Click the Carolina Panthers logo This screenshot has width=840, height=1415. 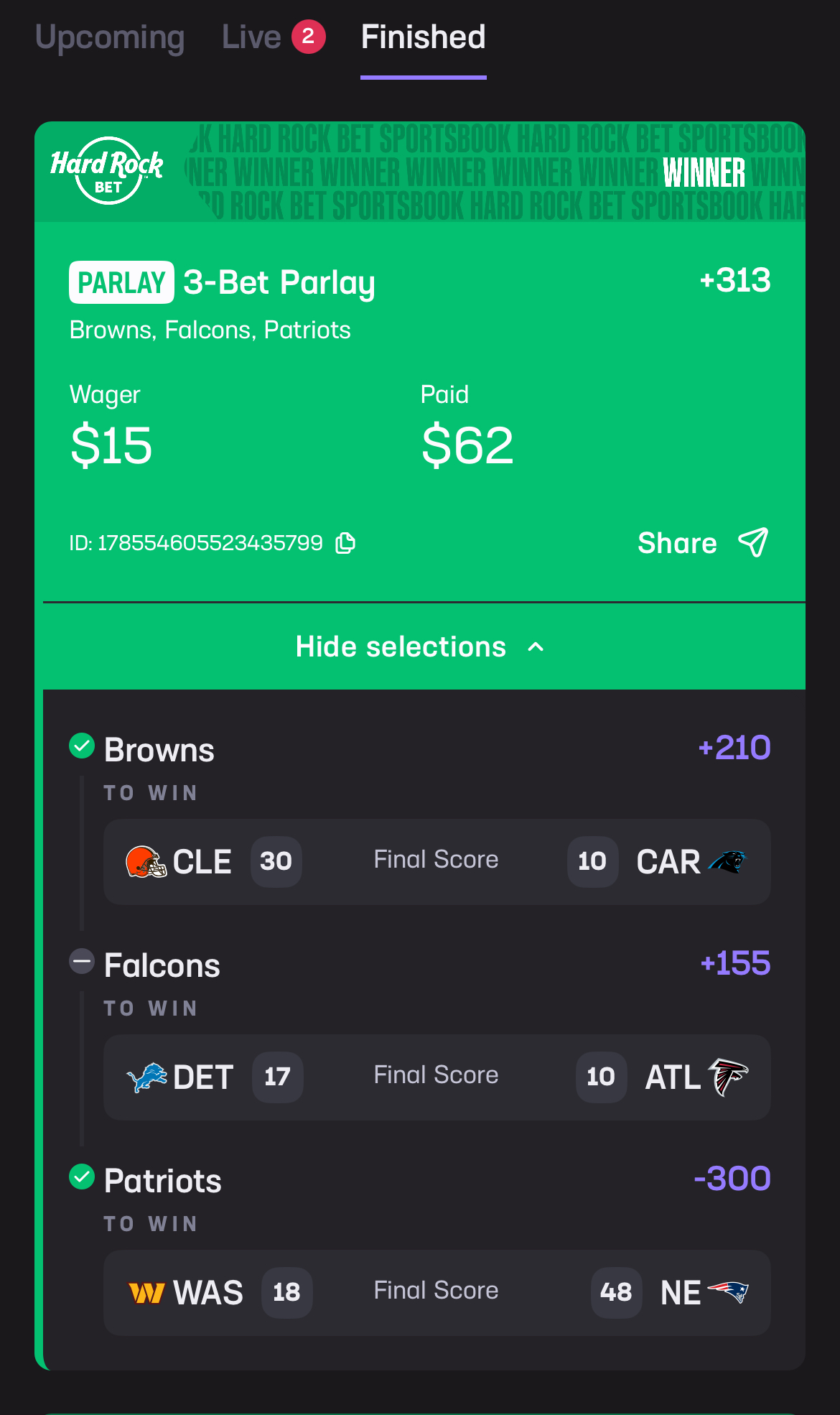pyautogui.click(x=727, y=861)
